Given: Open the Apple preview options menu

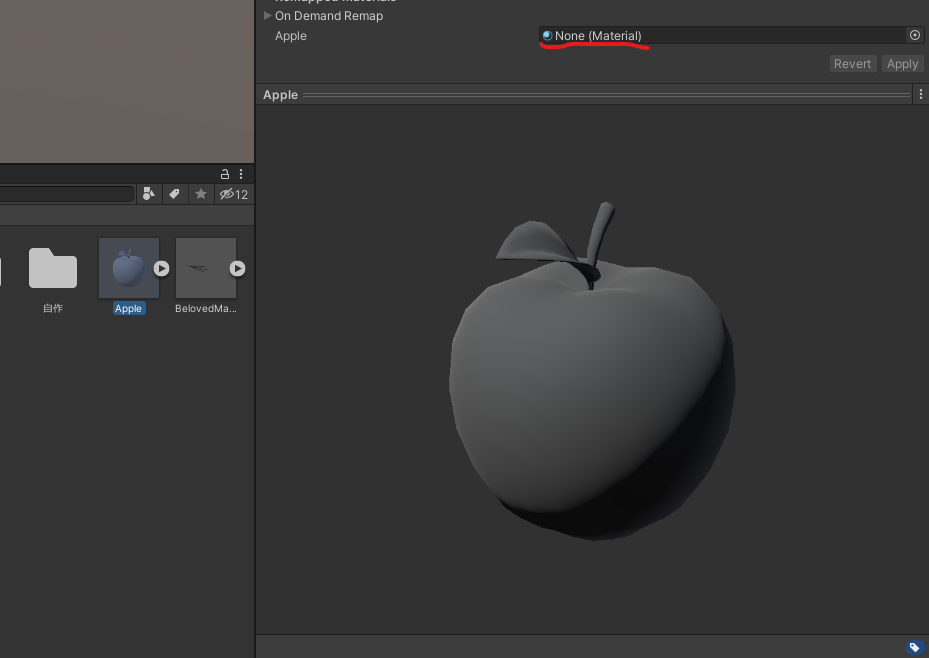Looking at the screenshot, I should (x=921, y=94).
